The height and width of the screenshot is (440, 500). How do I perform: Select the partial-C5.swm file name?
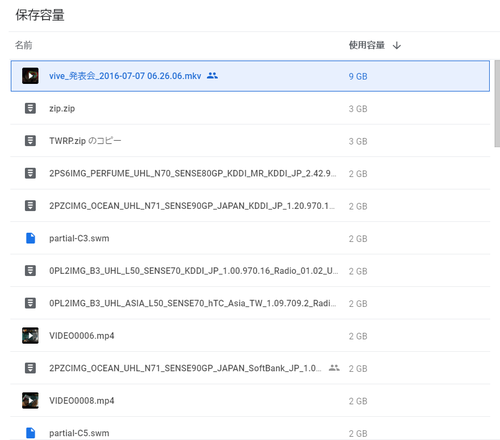(x=79, y=433)
